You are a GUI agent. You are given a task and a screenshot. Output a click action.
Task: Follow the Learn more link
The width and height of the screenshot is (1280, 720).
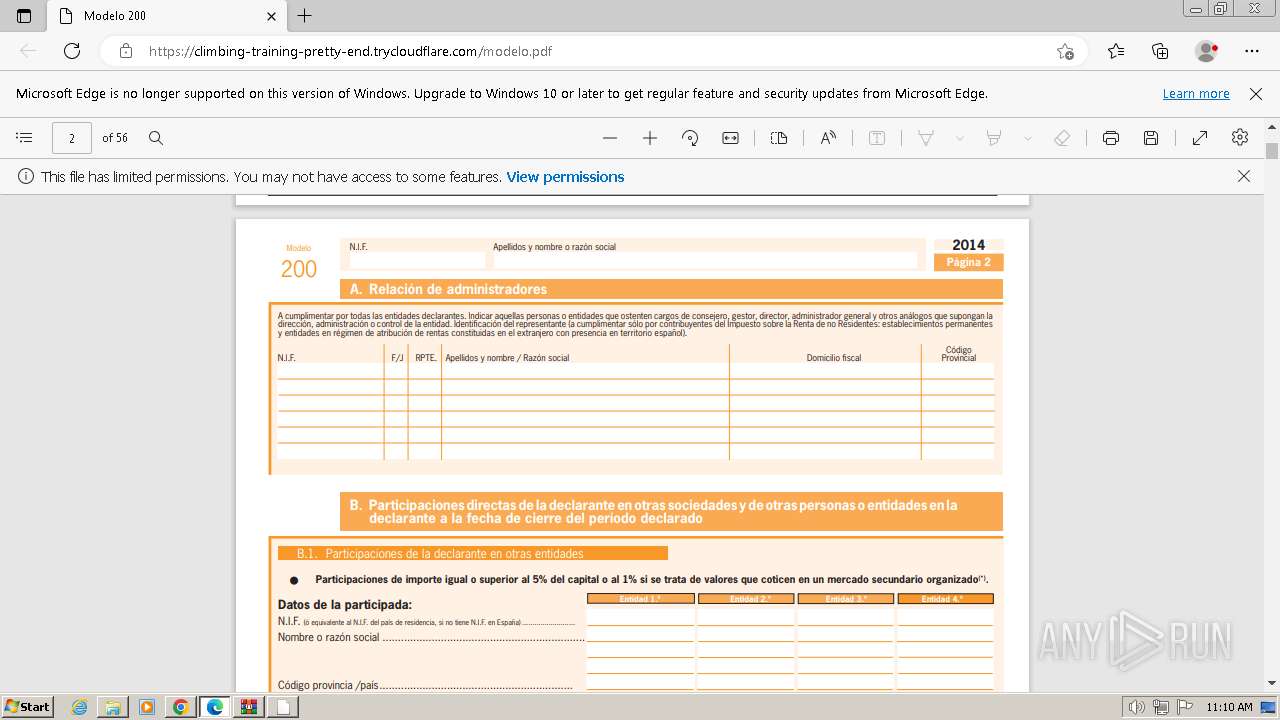point(1196,94)
